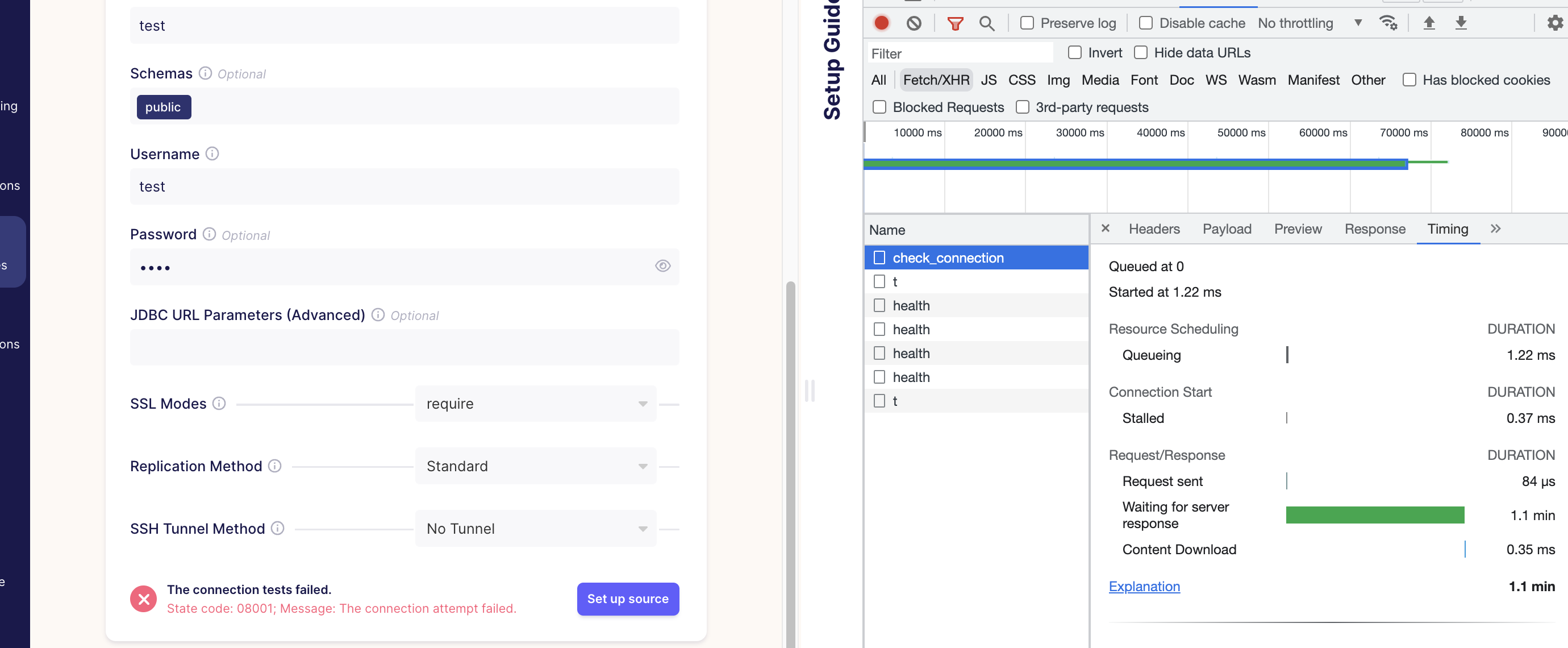Click the JDBC URL Parameters input field
1568x648 pixels.
pyautogui.click(x=404, y=347)
